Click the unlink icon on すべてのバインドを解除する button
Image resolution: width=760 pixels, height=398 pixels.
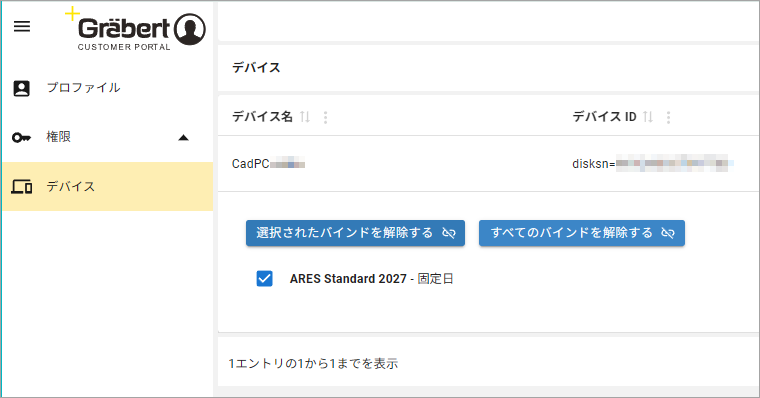pyautogui.click(x=668, y=233)
